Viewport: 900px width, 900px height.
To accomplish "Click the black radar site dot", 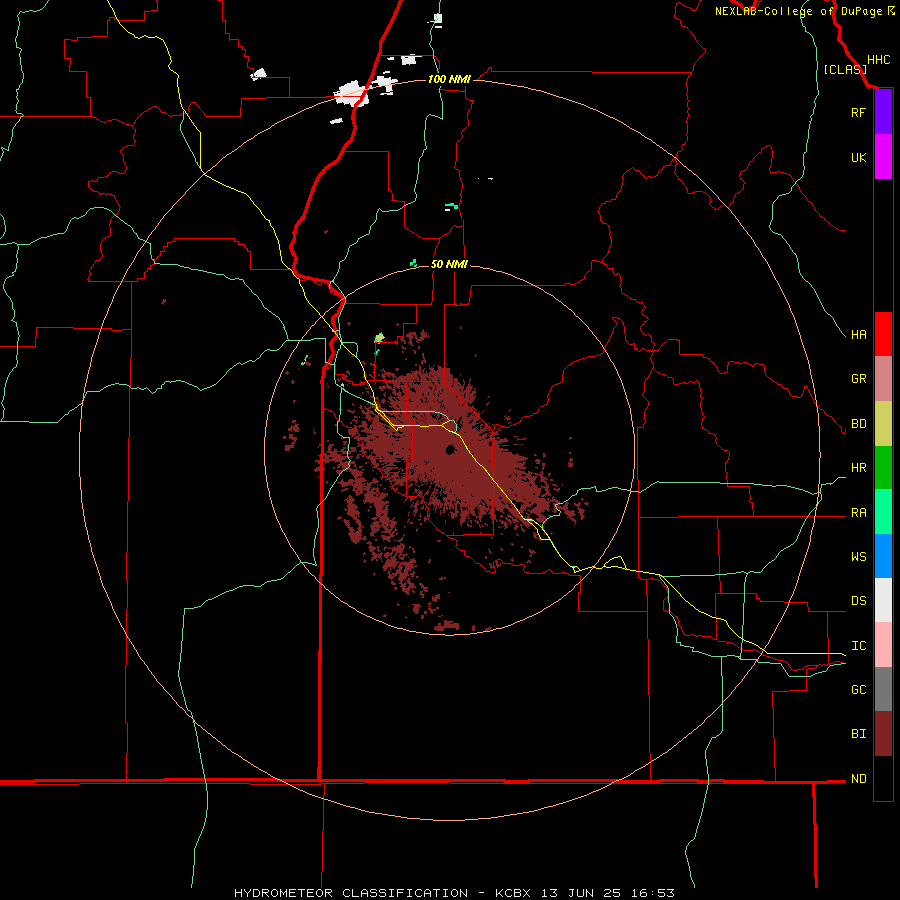I will pyautogui.click(x=450, y=449).
